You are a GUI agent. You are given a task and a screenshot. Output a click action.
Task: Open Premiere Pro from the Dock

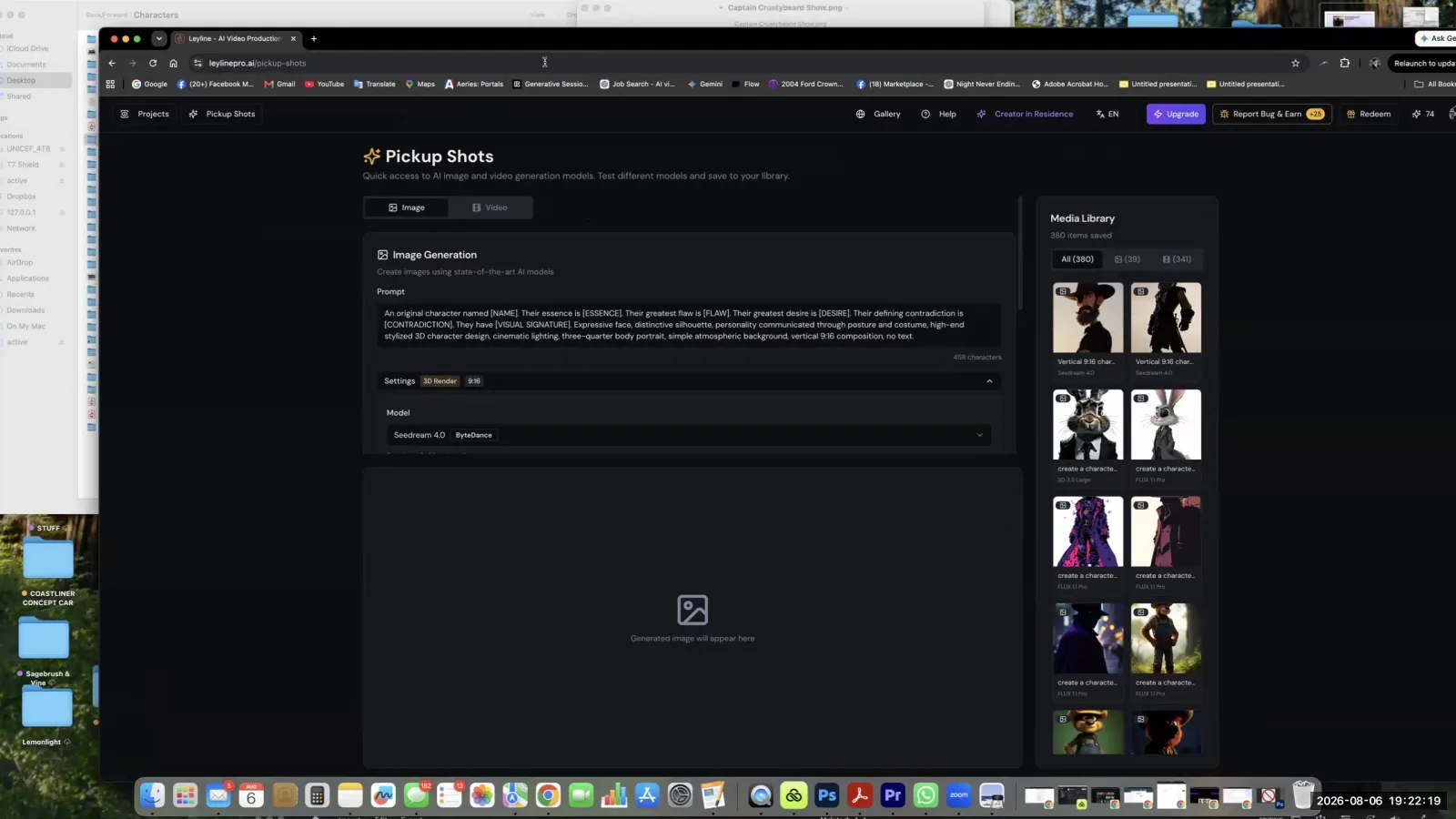pyautogui.click(x=893, y=795)
